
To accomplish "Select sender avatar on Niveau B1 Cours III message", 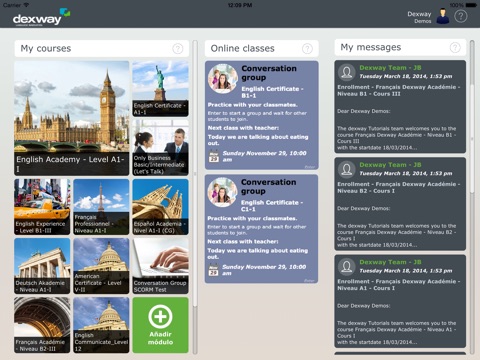I will [347, 72].
